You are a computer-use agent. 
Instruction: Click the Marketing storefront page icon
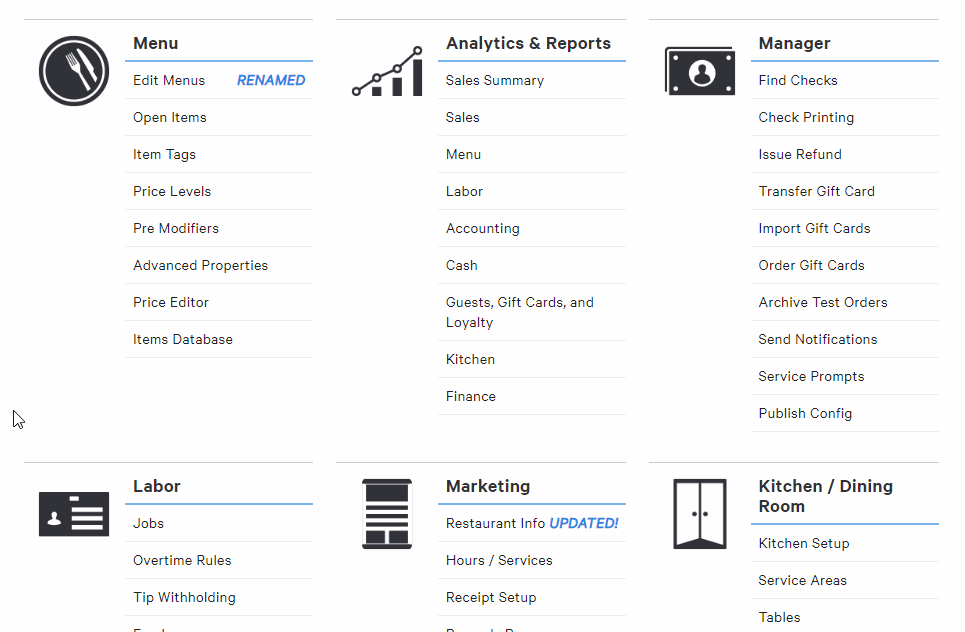pos(386,514)
